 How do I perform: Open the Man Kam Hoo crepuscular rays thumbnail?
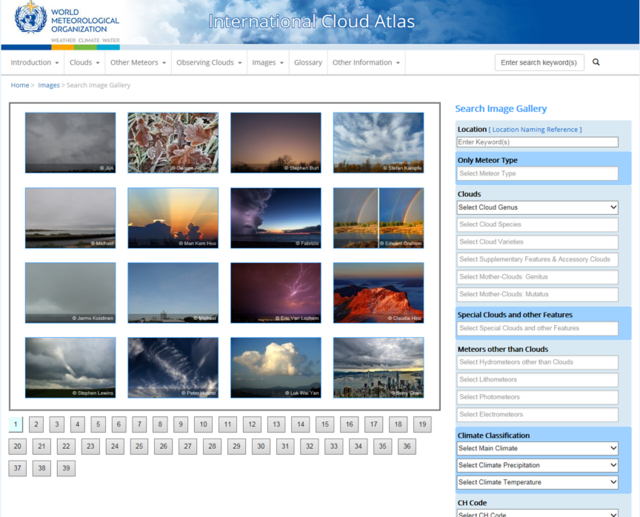(173, 218)
